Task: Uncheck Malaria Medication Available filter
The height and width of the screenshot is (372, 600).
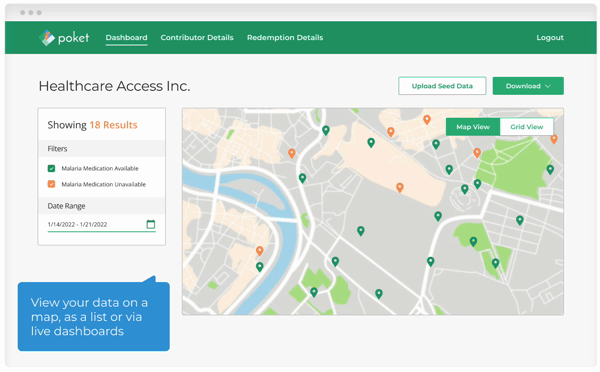Action: point(51,168)
